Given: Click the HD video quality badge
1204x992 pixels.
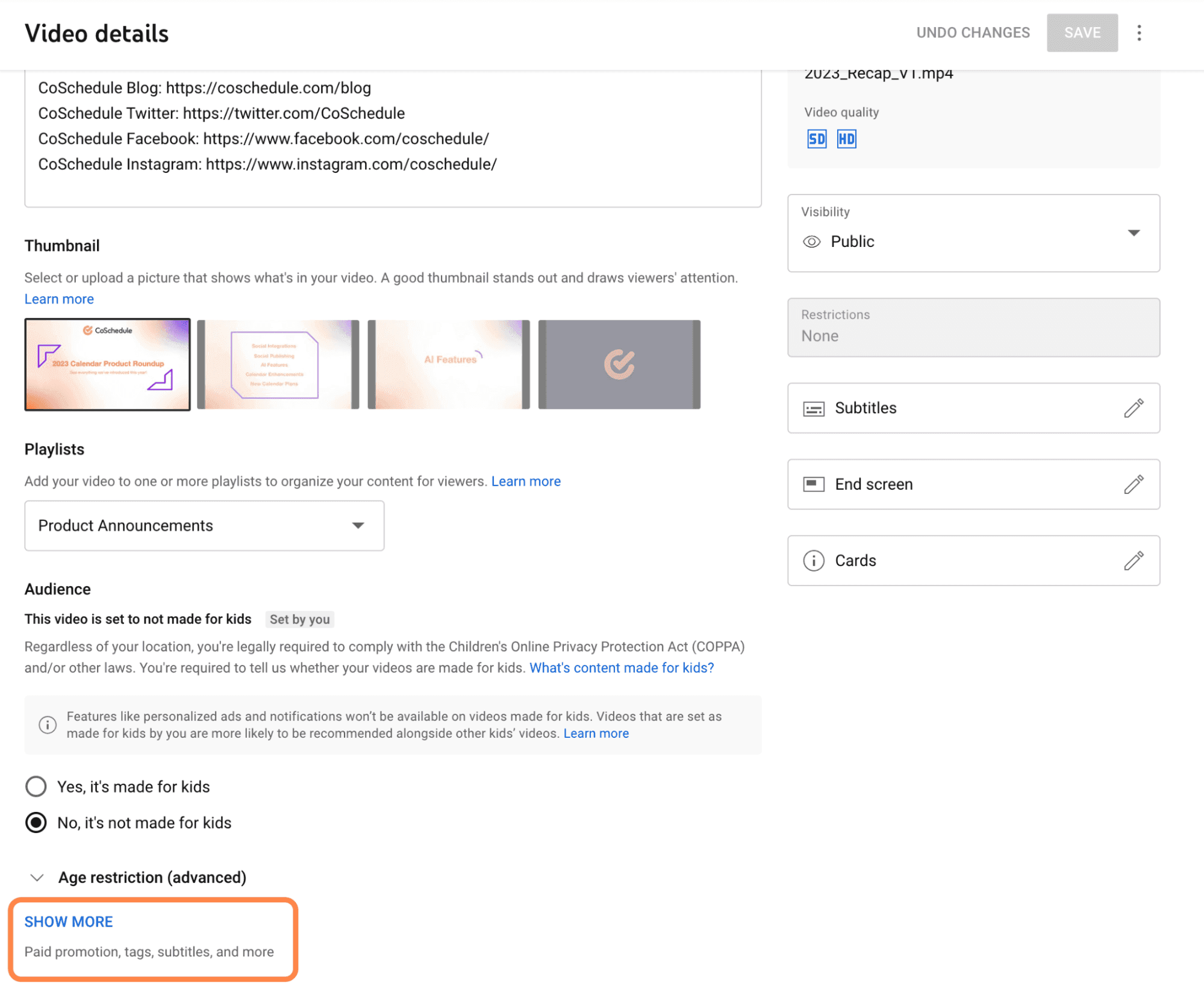Looking at the screenshot, I should point(846,139).
